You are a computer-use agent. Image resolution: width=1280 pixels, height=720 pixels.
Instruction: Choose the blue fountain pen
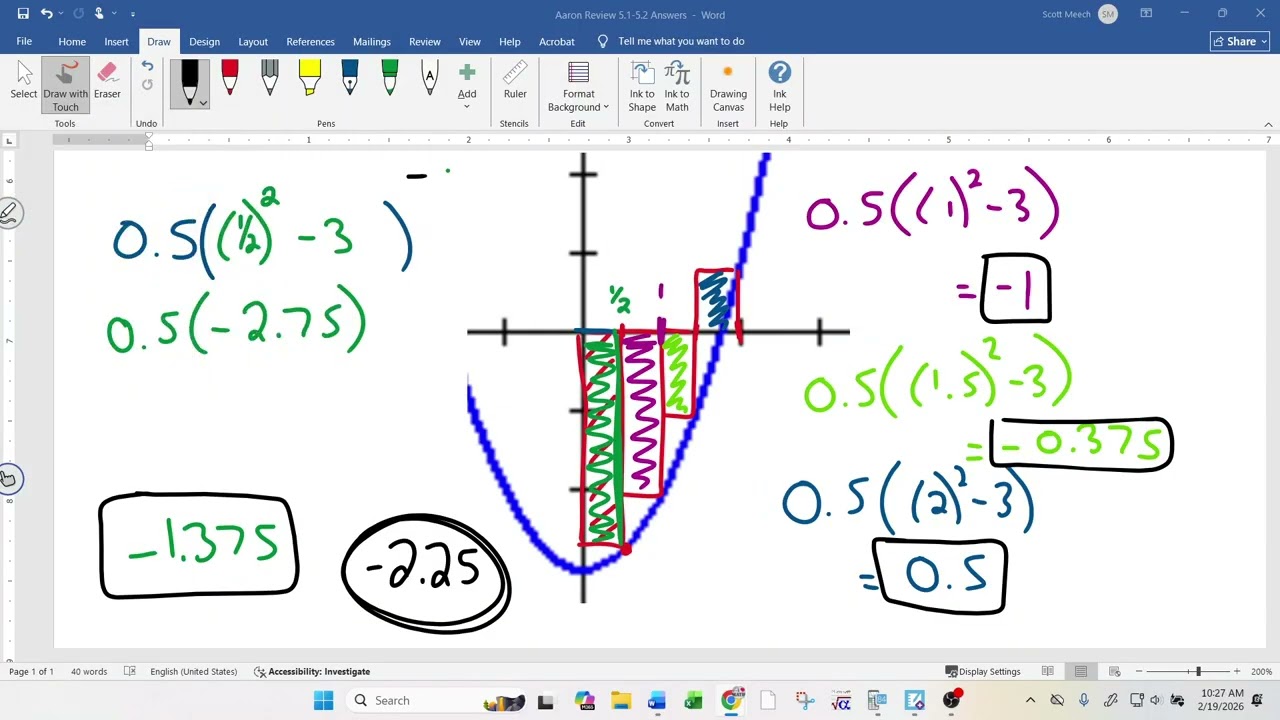point(350,79)
